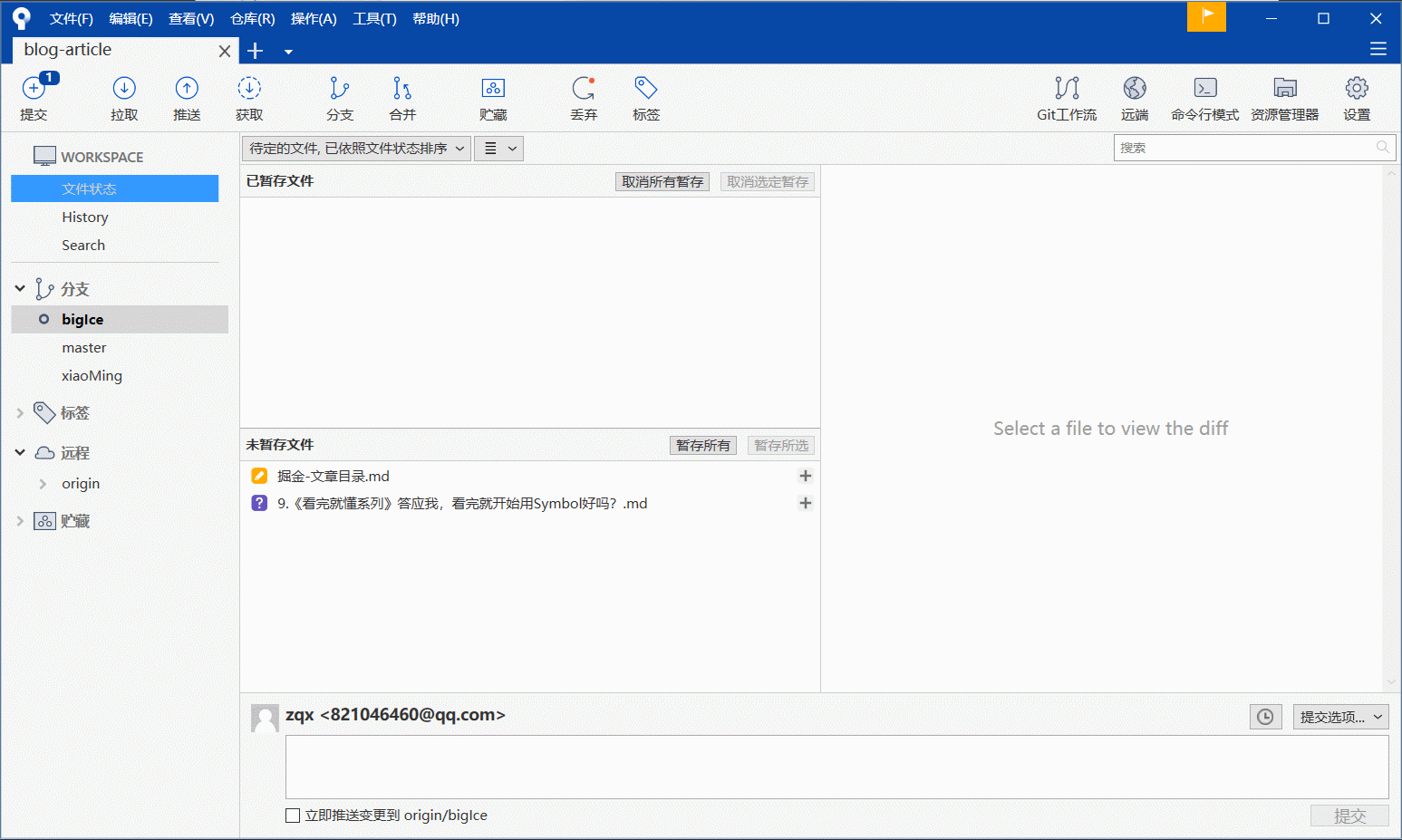Click the user avatar beside zqx
Viewport: 1402px width, 840px height.
coord(265,719)
